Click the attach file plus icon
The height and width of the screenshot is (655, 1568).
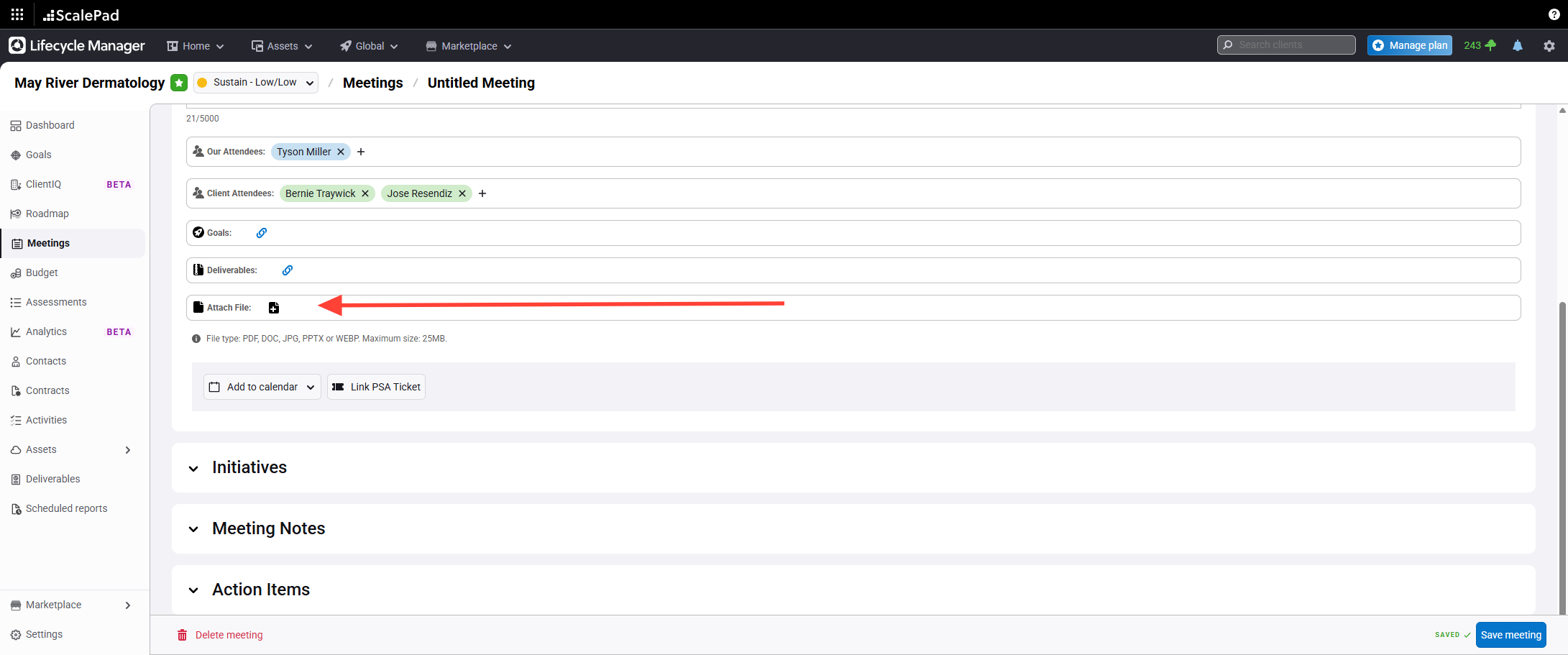coord(274,308)
